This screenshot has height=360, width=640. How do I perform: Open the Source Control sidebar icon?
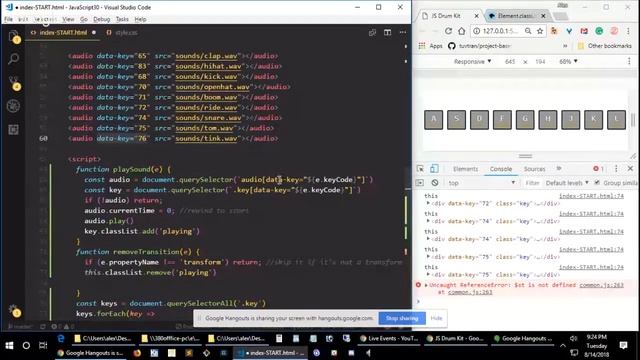click(13, 82)
